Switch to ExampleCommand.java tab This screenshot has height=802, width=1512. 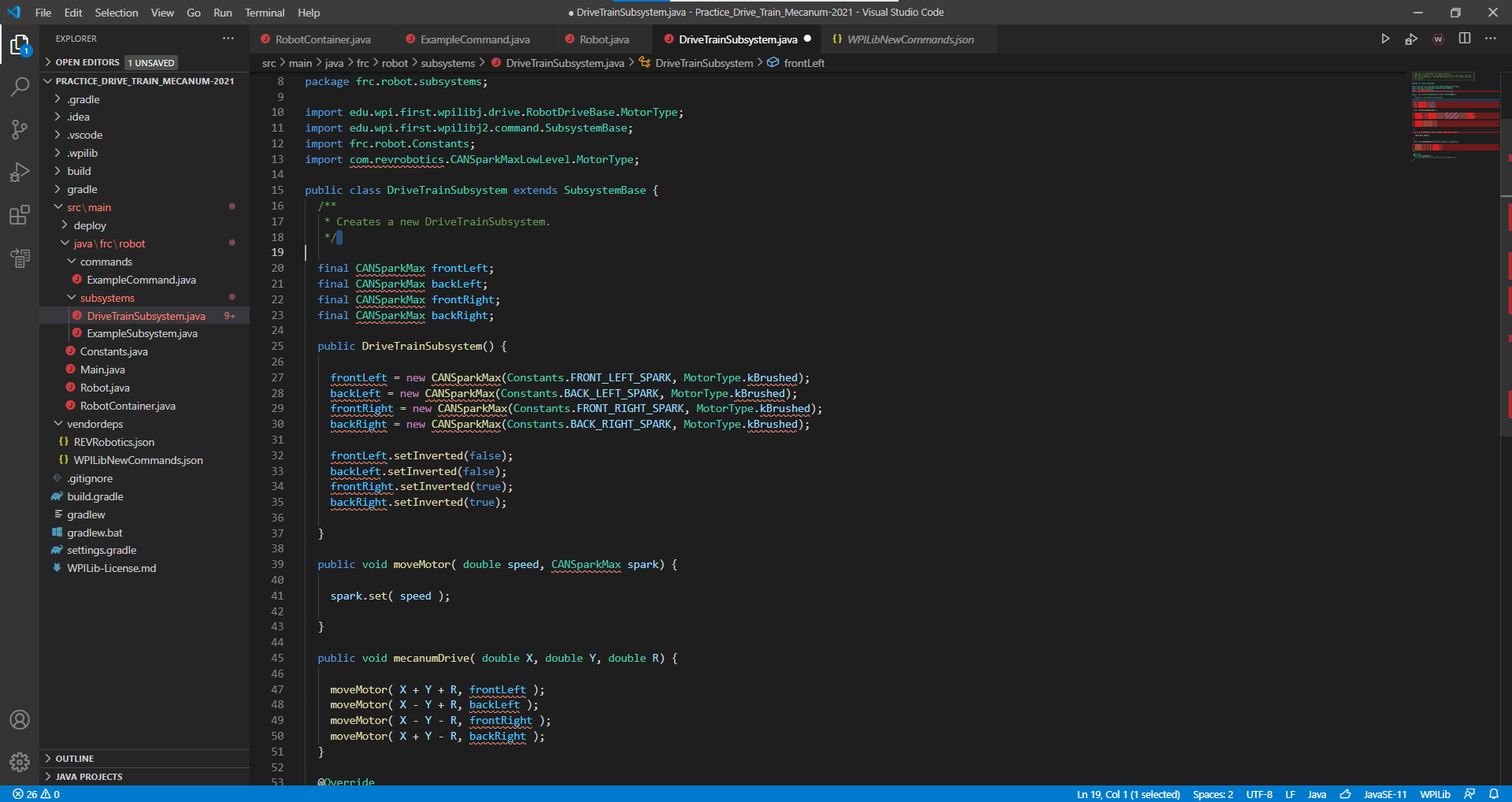click(x=475, y=39)
